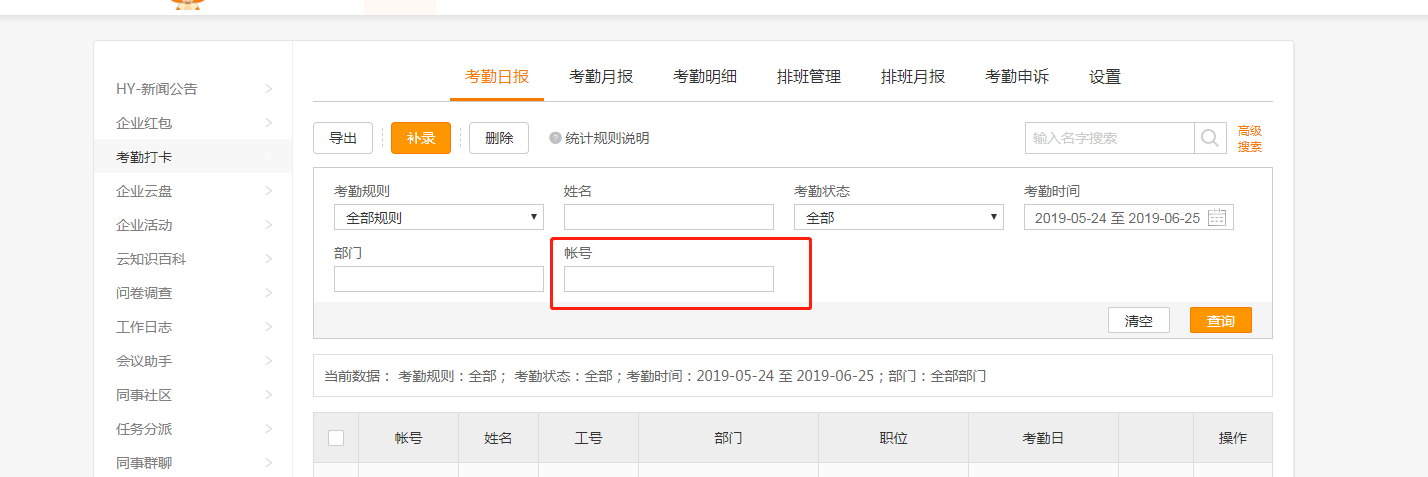Switch to the 考勤申诉 tab
Screen dimensions: 1428x477
tap(1017, 77)
